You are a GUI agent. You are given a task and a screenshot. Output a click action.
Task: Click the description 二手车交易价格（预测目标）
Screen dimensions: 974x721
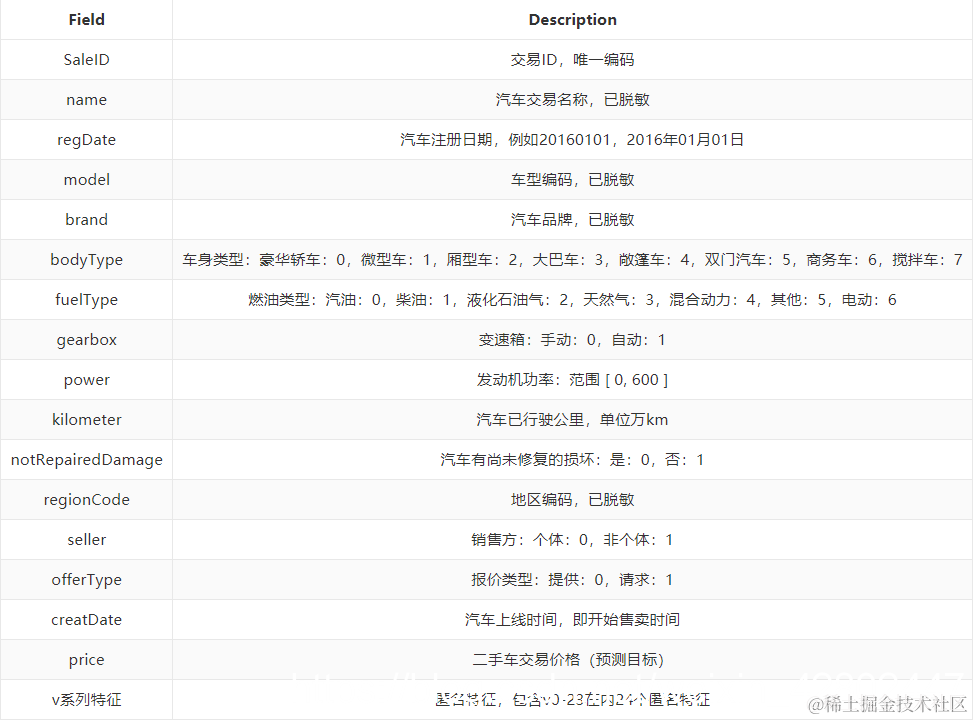point(569,660)
